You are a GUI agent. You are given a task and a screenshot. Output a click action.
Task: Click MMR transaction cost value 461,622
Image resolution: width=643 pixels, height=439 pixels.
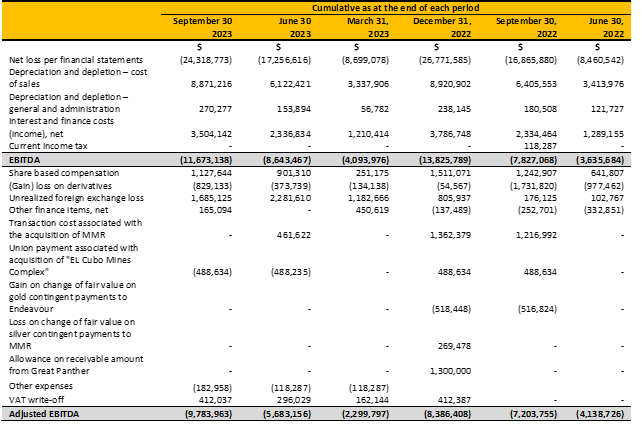[294, 235]
